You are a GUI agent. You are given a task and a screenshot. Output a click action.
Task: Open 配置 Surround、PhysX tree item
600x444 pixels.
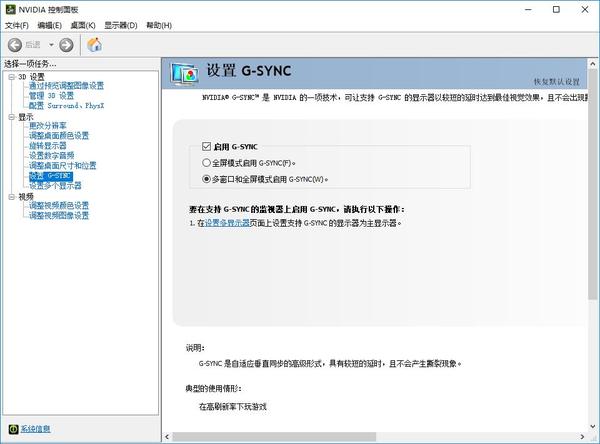pos(66,105)
